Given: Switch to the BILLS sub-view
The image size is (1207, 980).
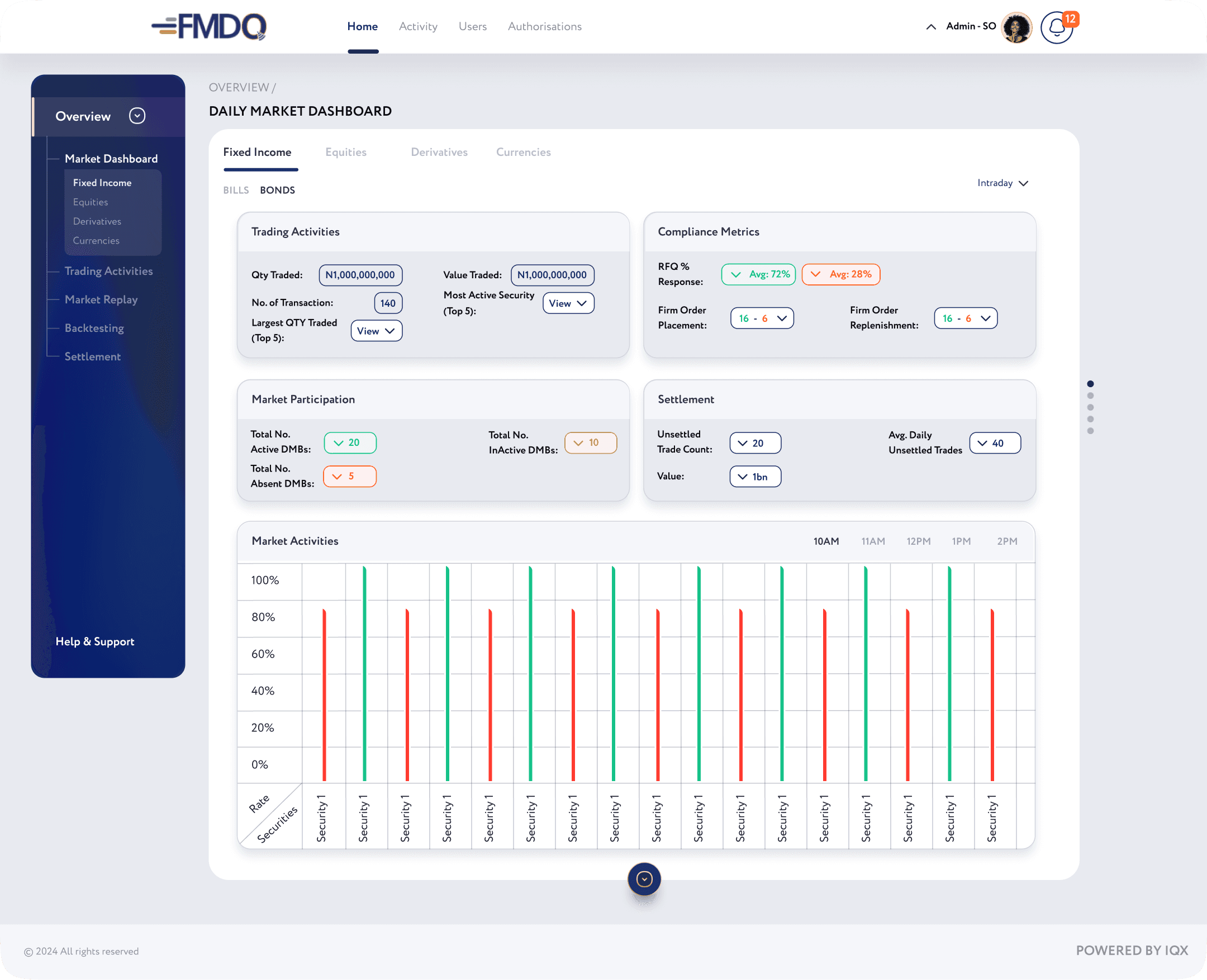Looking at the screenshot, I should [235, 190].
